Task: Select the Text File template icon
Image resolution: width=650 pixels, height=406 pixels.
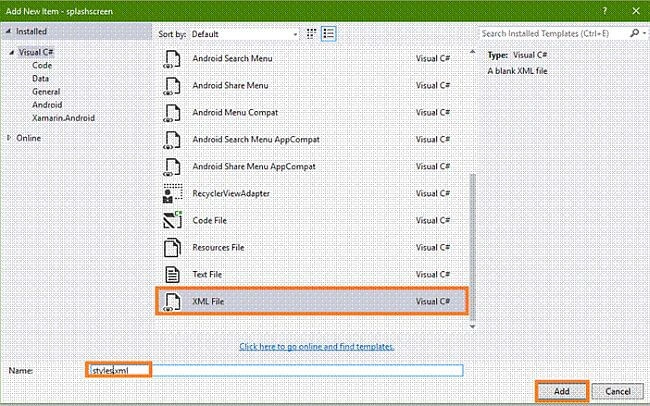Action: (x=172, y=275)
